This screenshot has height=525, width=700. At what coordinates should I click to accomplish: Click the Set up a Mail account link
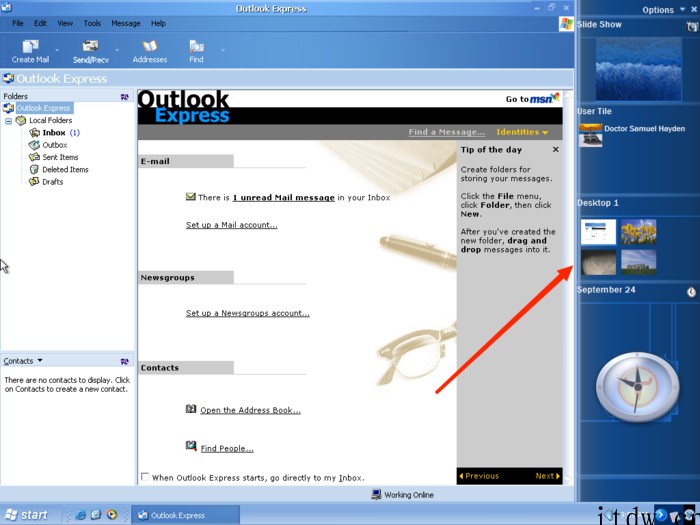coord(231,225)
